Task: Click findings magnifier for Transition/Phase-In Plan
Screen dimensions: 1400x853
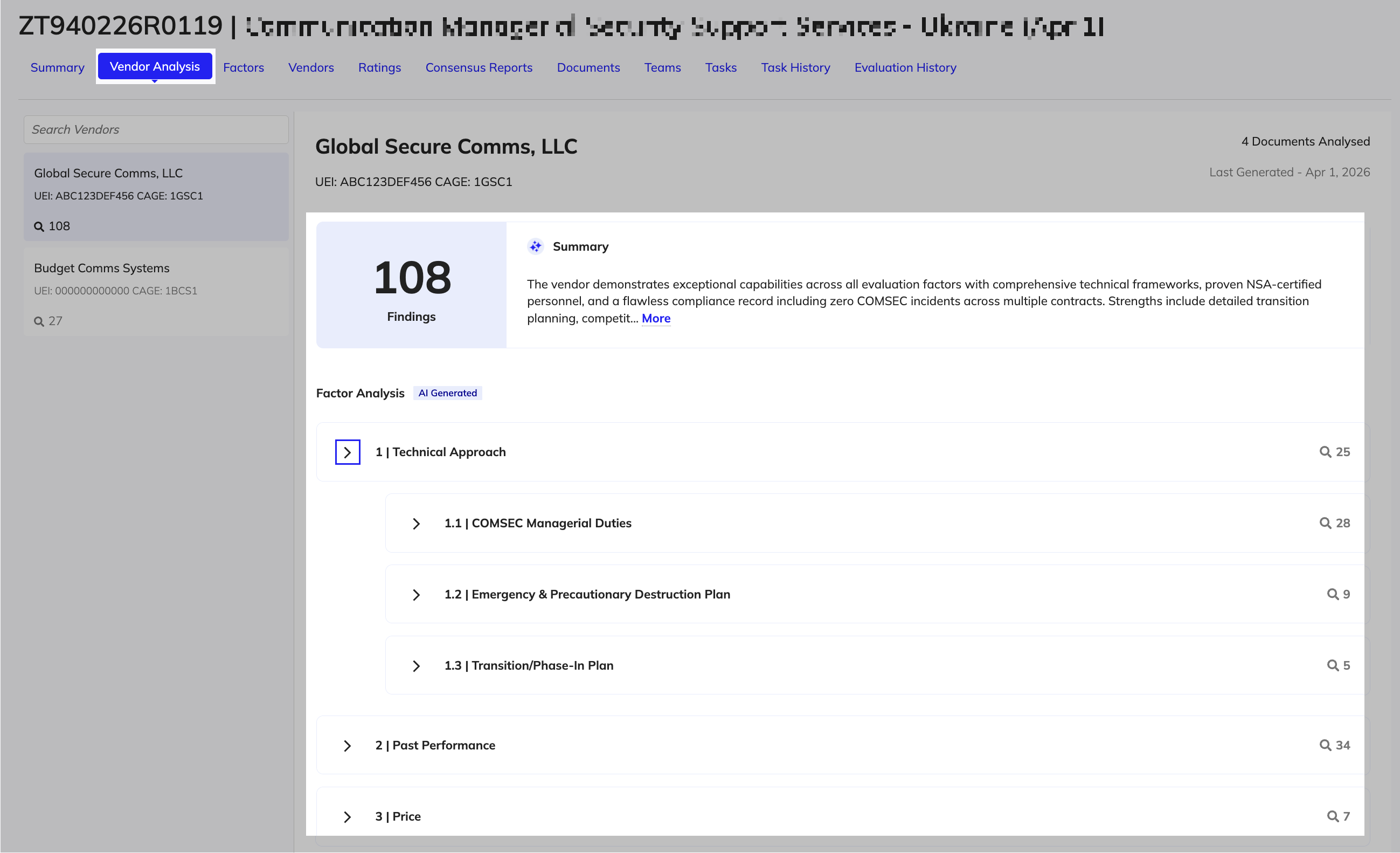Action: pos(1333,665)
